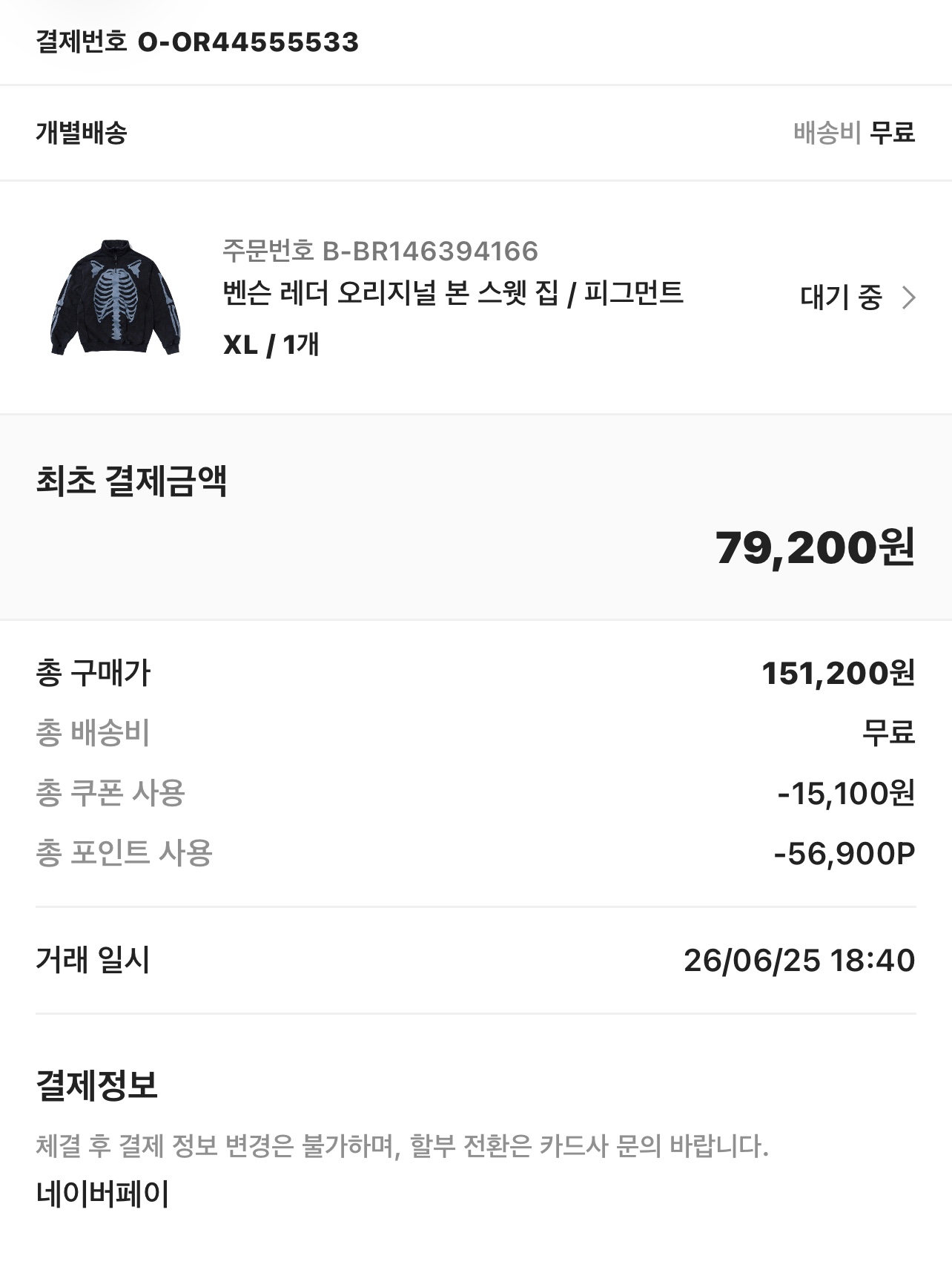Tap the XL / 1개 option text
Viewport: 952px width, 1270px height.
[x=271, y=345]
